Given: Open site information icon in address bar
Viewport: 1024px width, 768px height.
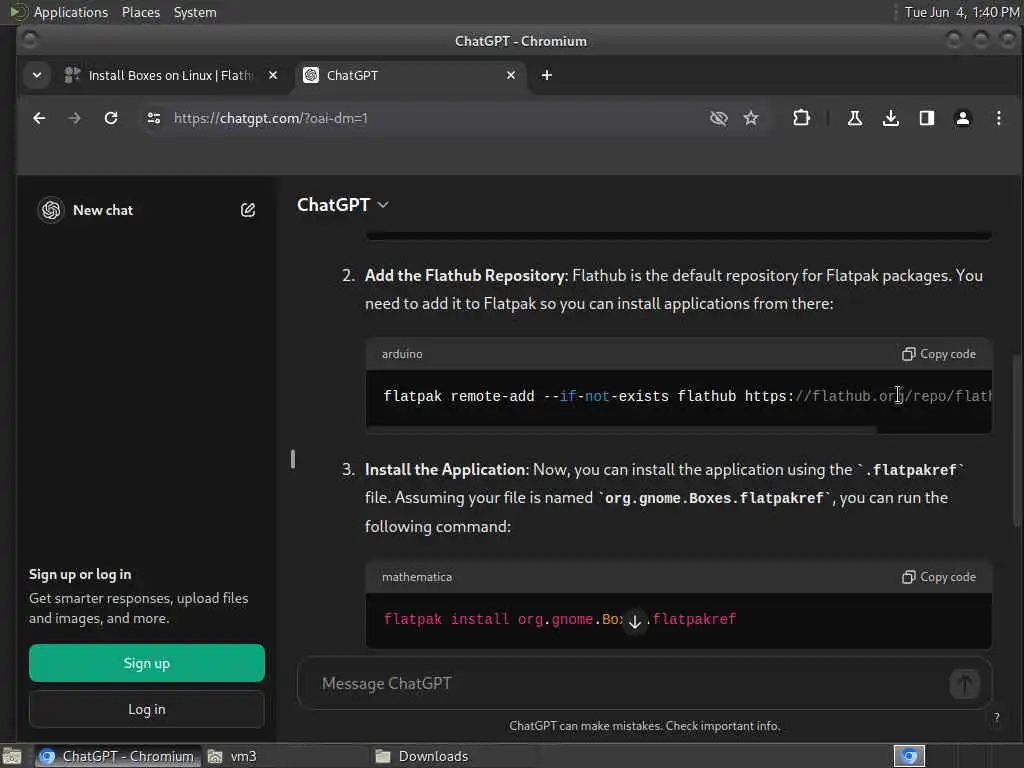Looking at the screenshot, I should click(153, 118).
